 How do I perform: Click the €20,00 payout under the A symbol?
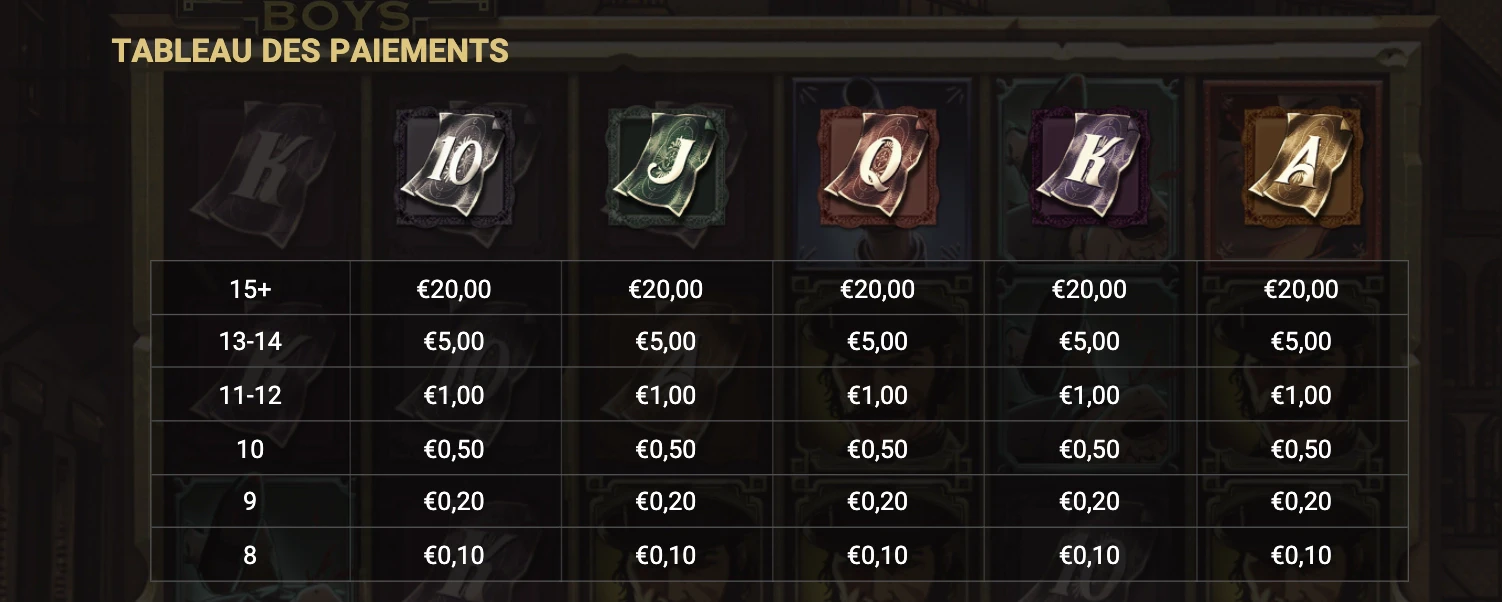1301,289
